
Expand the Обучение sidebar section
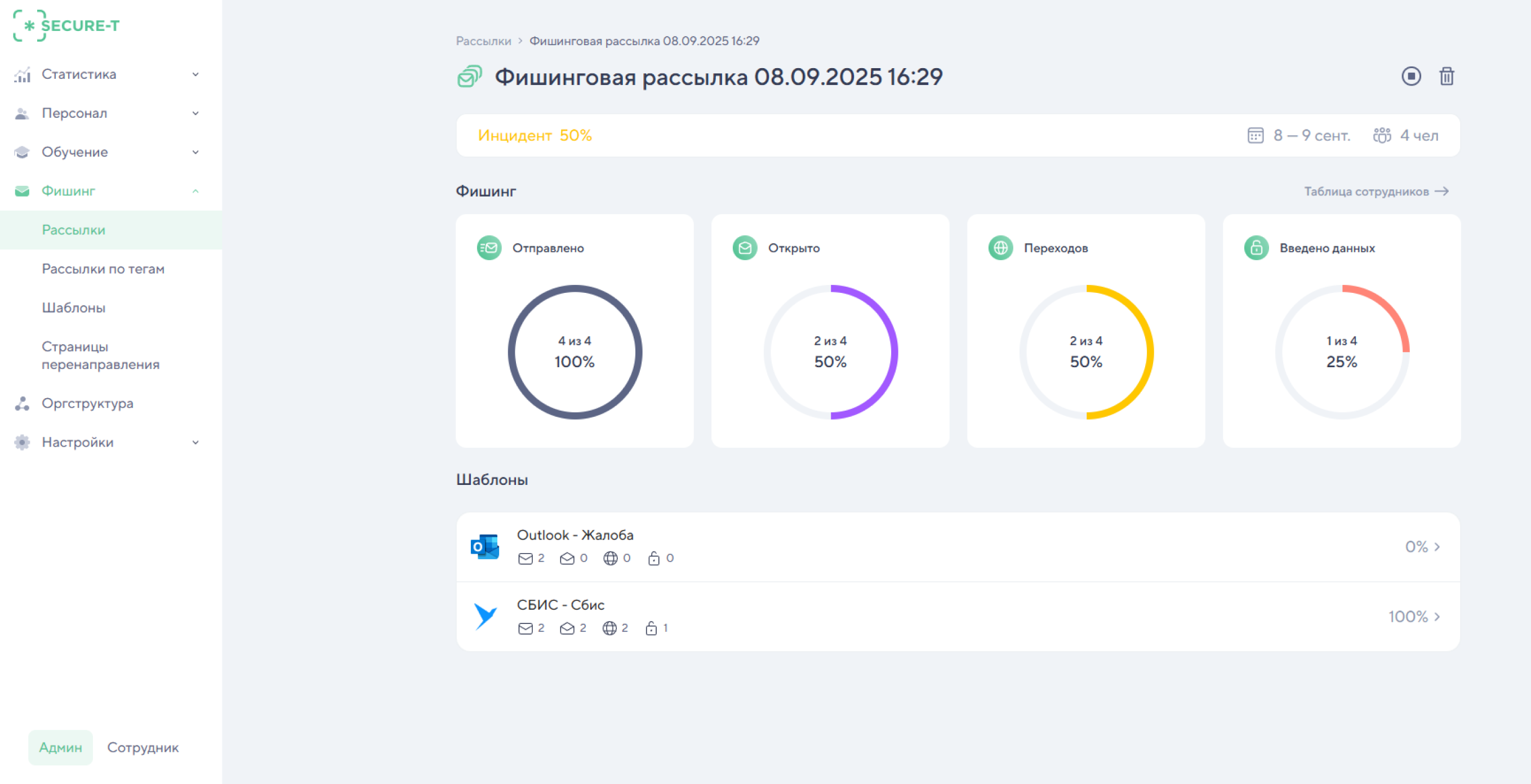coord(195,152)
